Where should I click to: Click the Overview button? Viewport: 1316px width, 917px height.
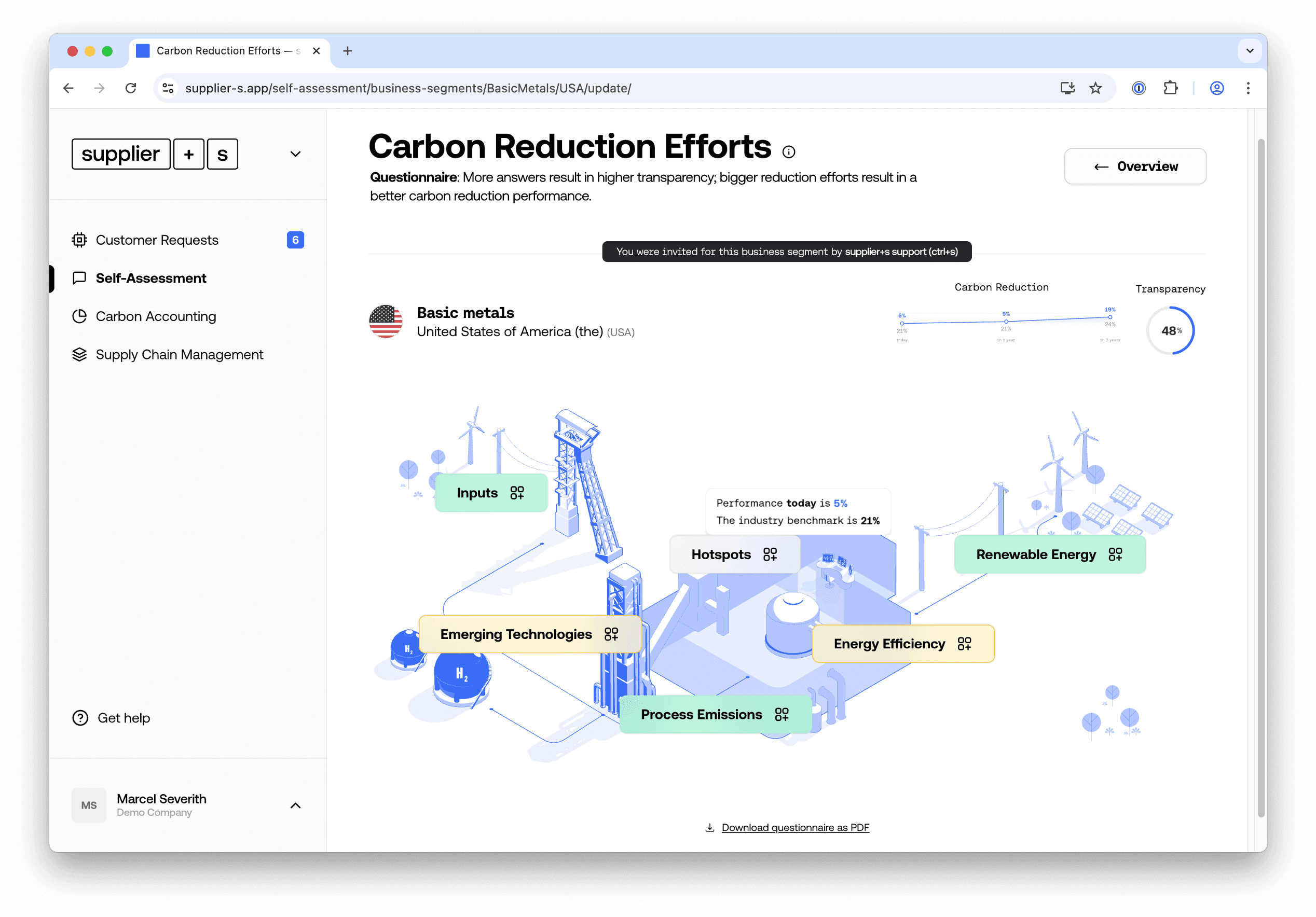tap(1135, 166)
